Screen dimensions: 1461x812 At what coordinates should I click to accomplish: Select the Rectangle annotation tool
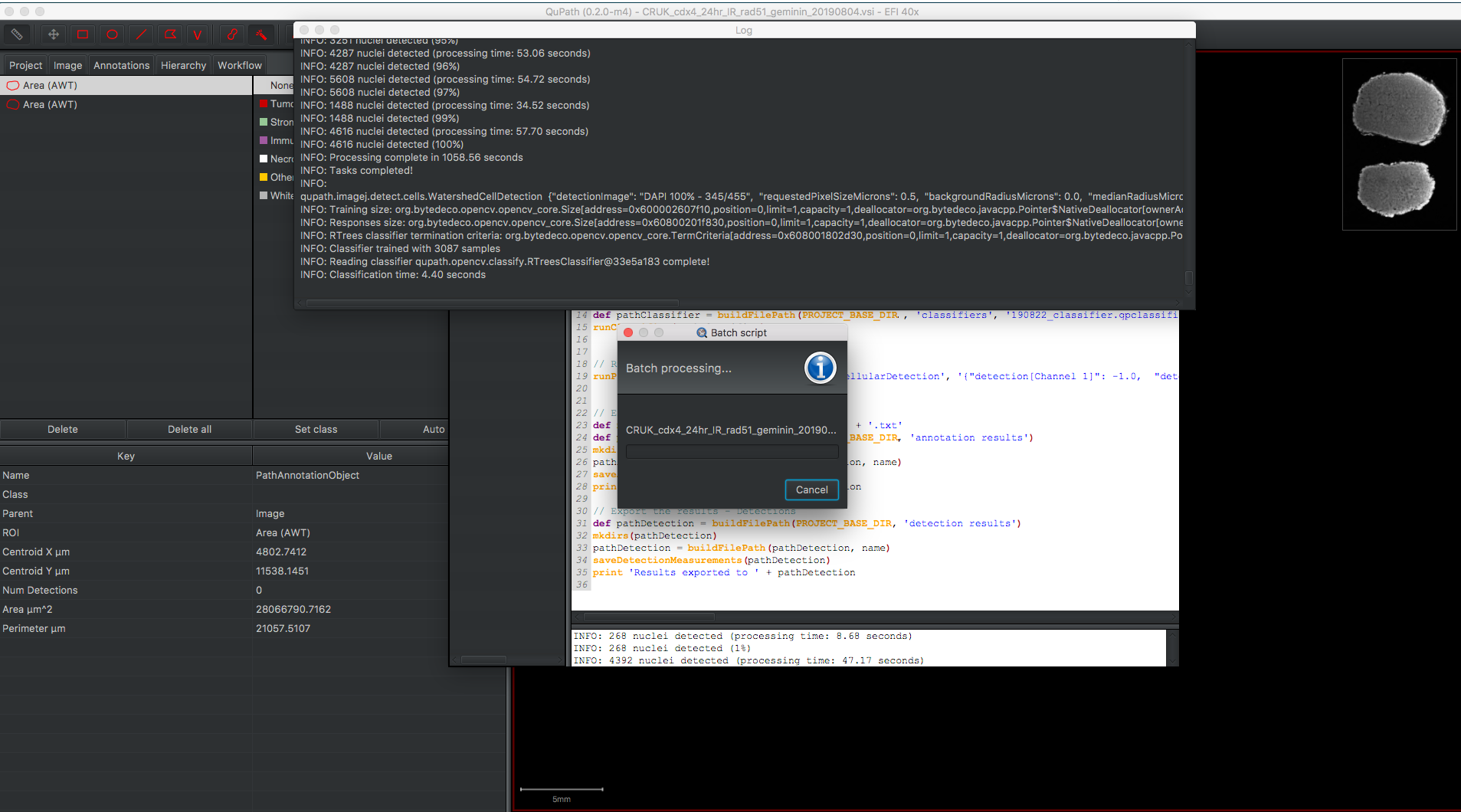[x=82, y=34]
